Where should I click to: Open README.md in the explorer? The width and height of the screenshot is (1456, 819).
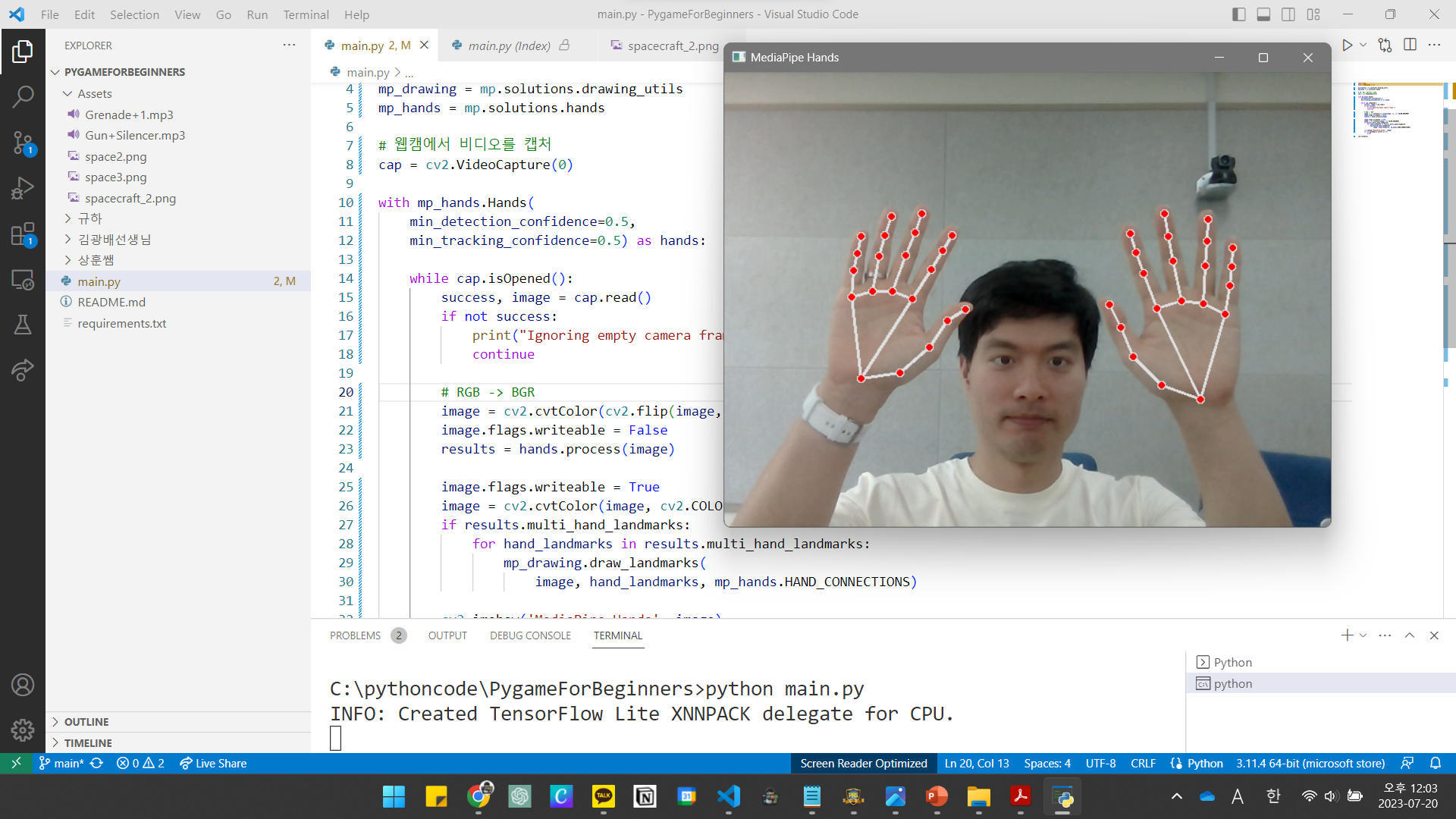(111, 302)
